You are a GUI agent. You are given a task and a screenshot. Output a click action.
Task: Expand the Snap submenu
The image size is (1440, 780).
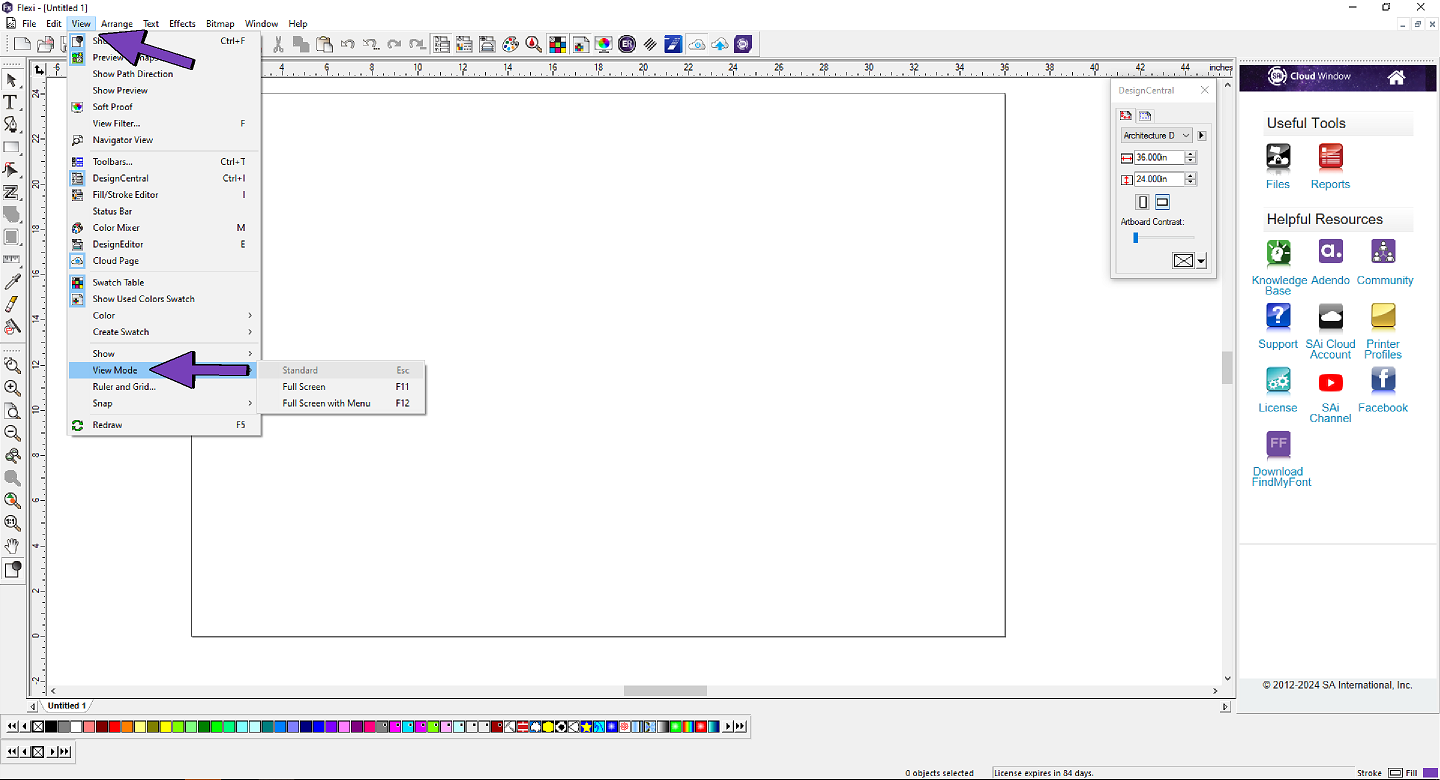[x=103, y=403]
